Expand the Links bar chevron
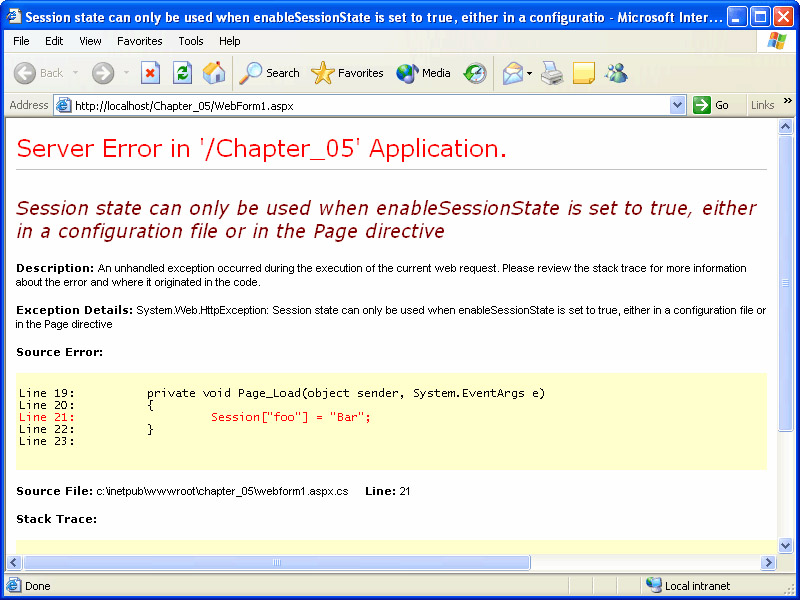Image resolution: width=800 pixels, height=600 pixels. [x=787, y=102]
